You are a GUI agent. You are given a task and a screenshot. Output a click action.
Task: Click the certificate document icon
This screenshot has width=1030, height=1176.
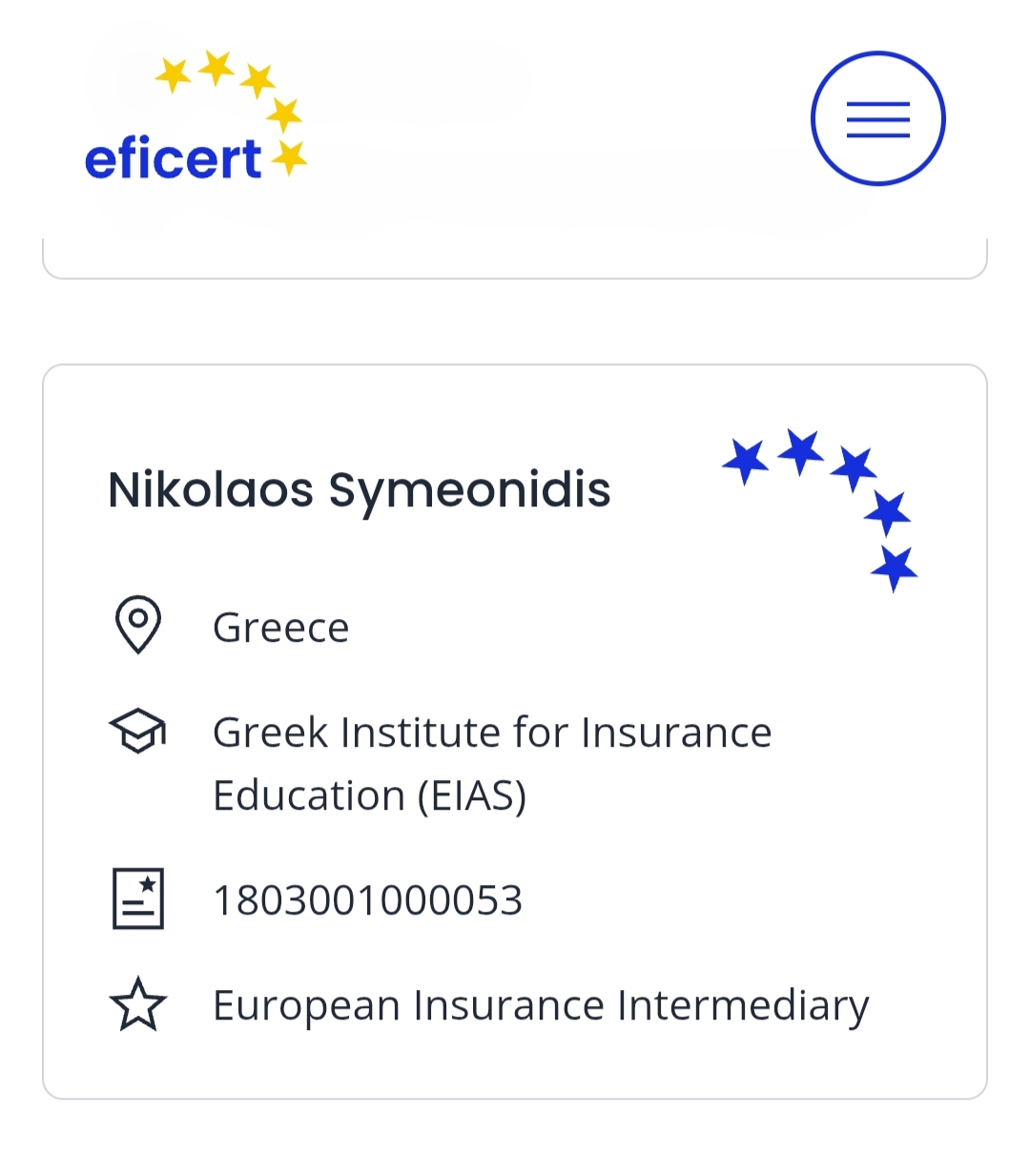(x=138, y=898)
